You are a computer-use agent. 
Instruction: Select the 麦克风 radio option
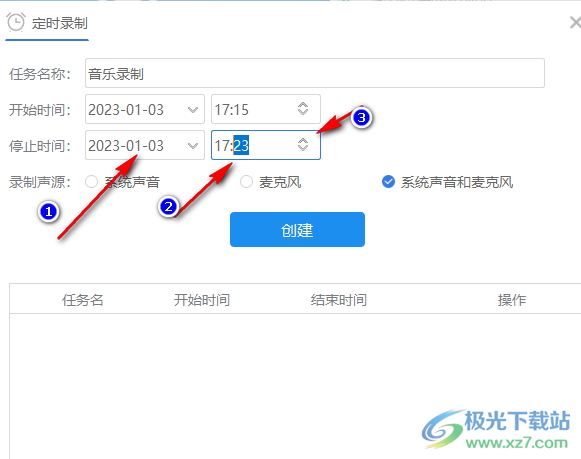point(246,182)
